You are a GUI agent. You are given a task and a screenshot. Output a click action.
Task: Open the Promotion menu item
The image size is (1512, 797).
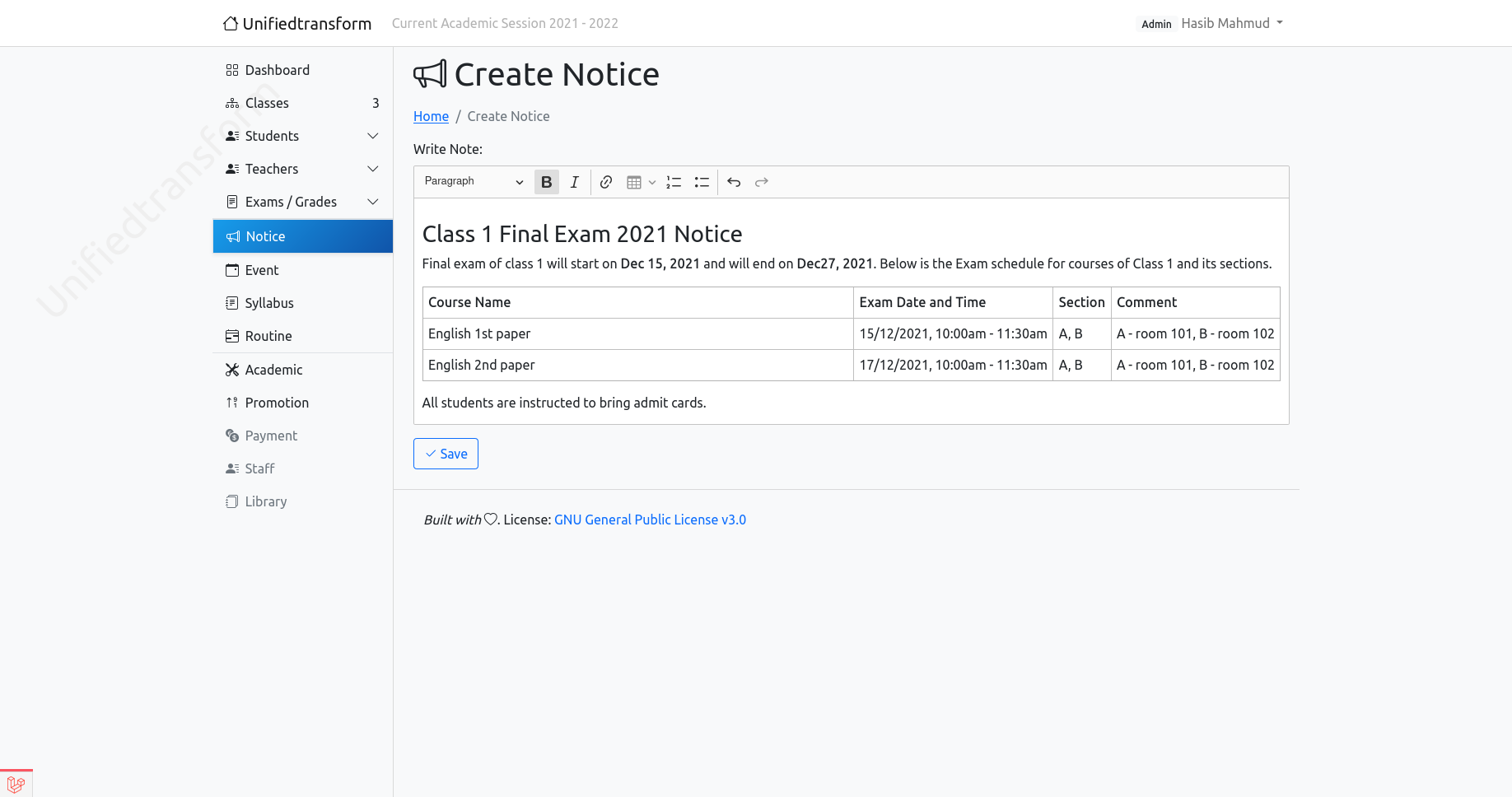point(302,403)
